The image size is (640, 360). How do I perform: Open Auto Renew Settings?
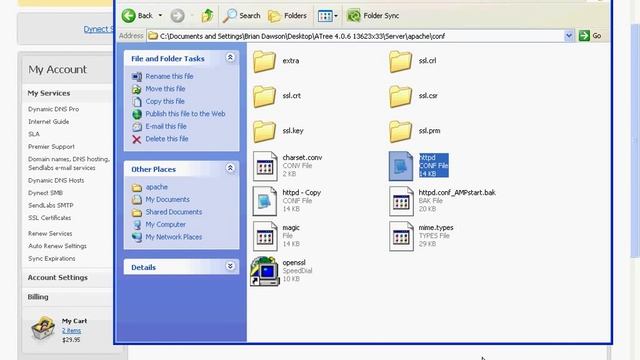tap(57, 246)
